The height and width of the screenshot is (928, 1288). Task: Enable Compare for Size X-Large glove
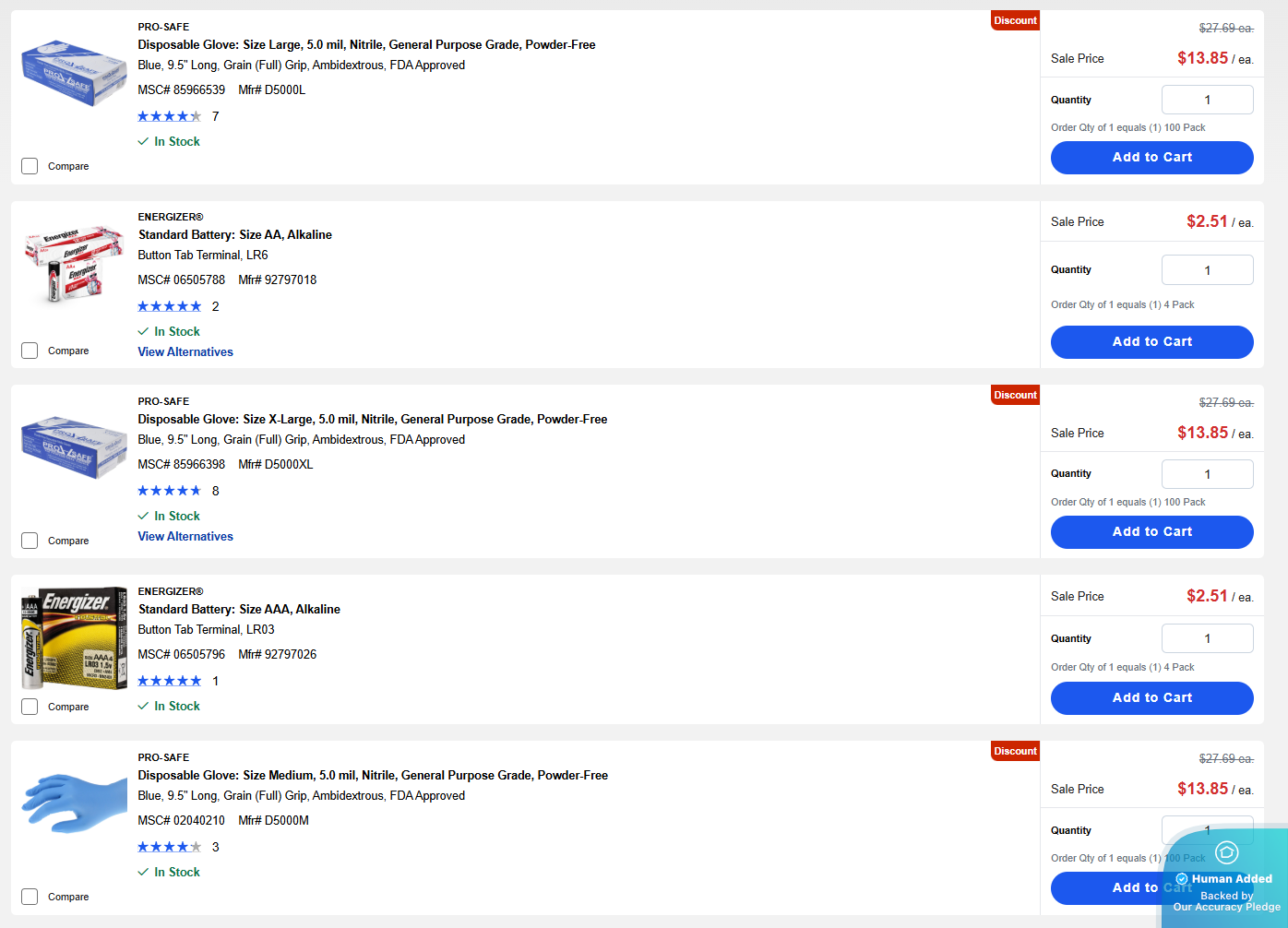click(30, 541)
